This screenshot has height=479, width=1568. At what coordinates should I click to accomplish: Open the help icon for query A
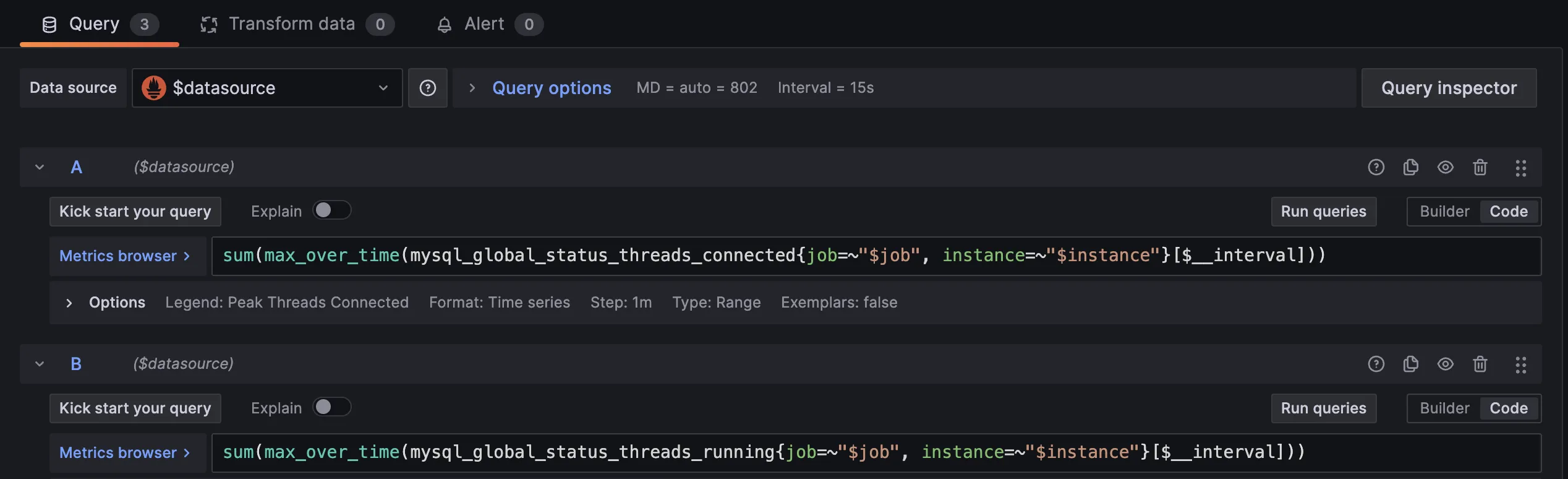pos(1376,167)
